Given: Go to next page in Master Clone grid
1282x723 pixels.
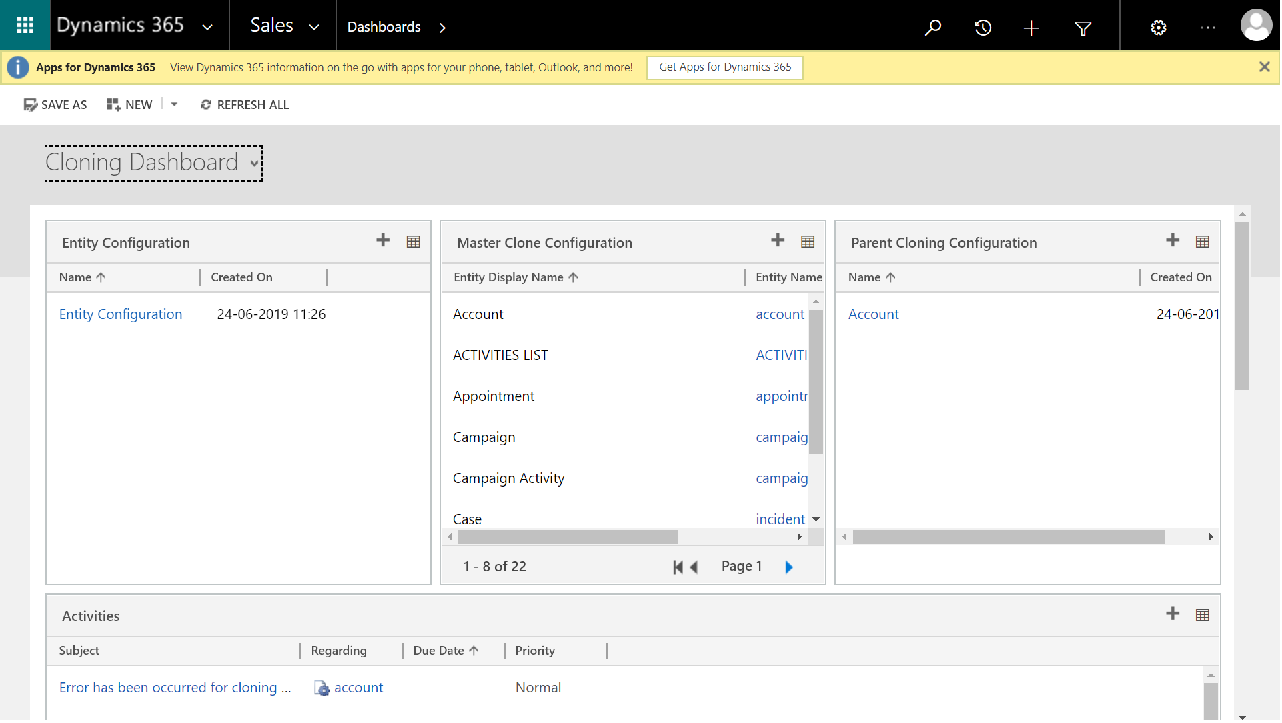Looking at the screenshot, I should (x=789, y=567).
